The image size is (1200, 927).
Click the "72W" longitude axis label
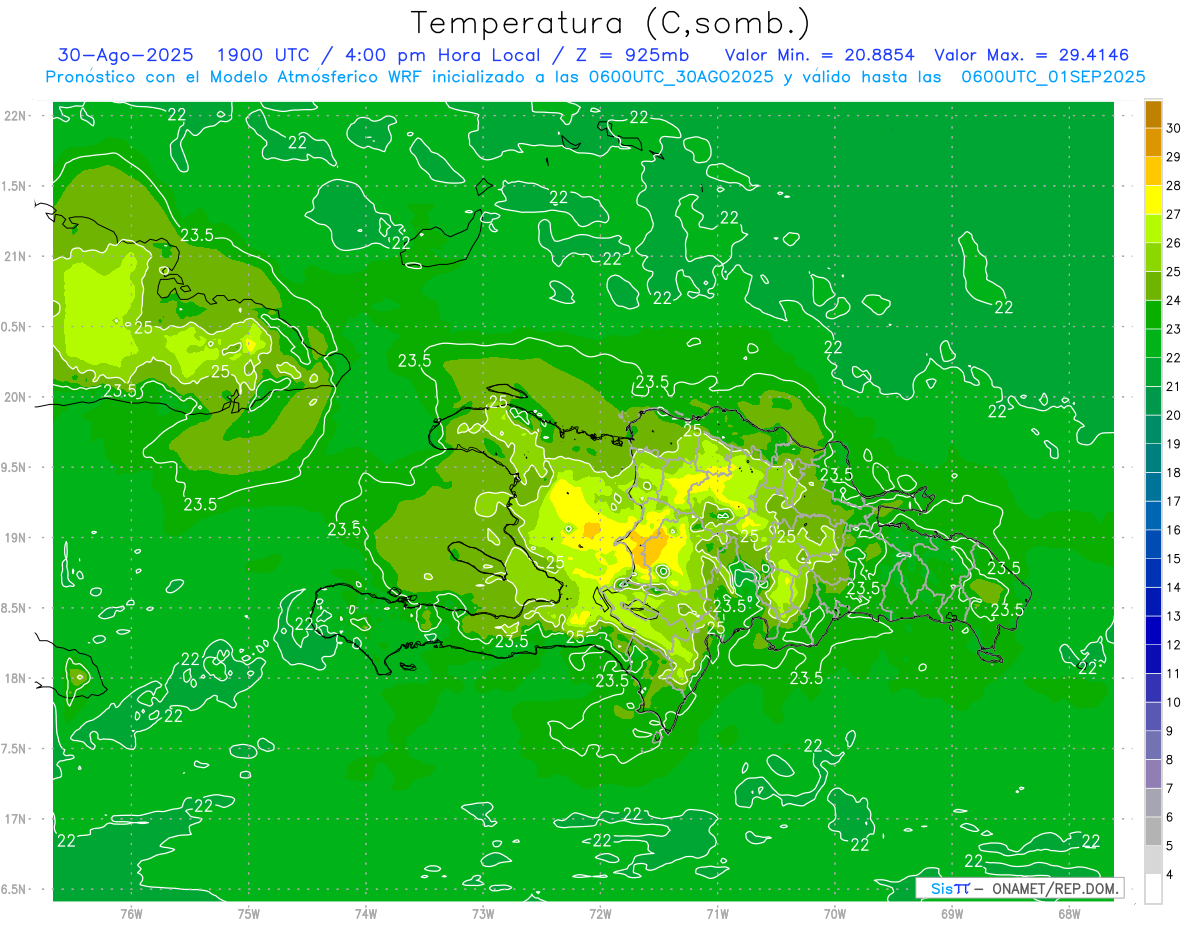(600, 913)
